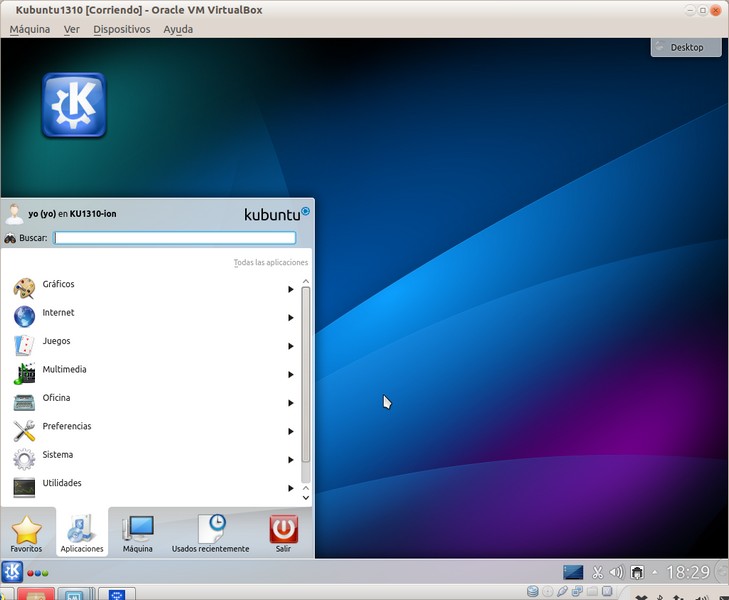Click in the Buscar search field
Image resolution: width=729 pixels, height=600 pixels.
[175, 238]
